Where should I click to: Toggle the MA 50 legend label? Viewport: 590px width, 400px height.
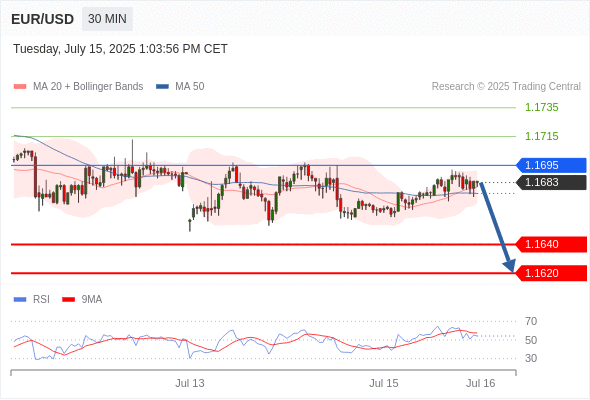(x=190, y=87)
